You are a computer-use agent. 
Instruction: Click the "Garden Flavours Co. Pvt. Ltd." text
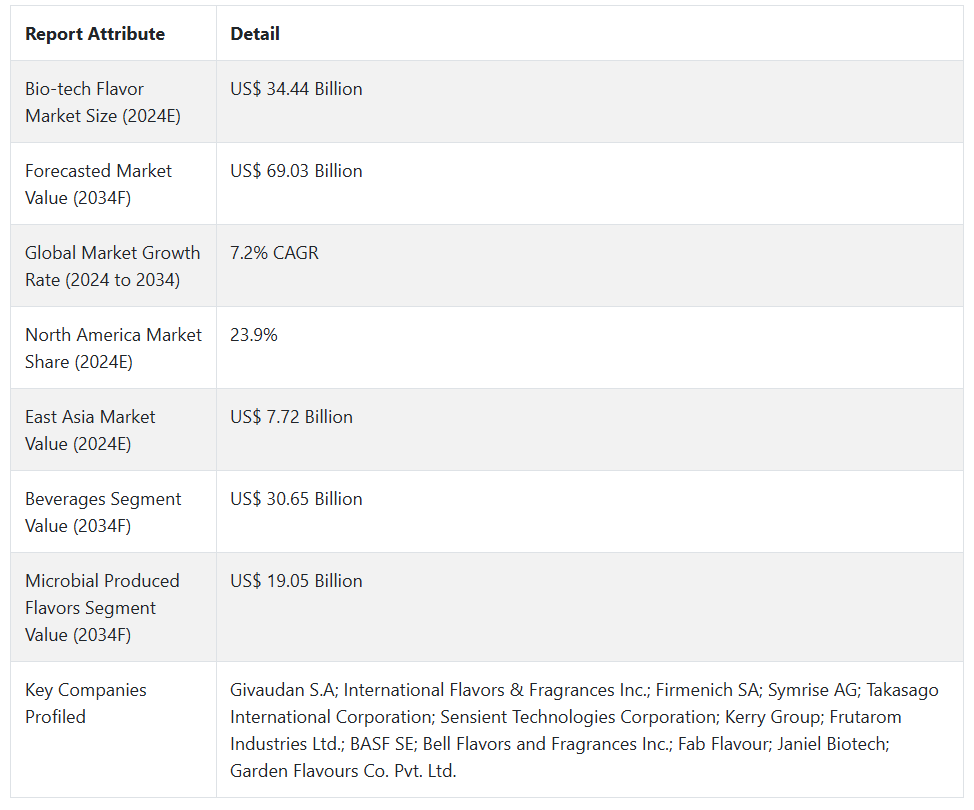pos(342,771)
